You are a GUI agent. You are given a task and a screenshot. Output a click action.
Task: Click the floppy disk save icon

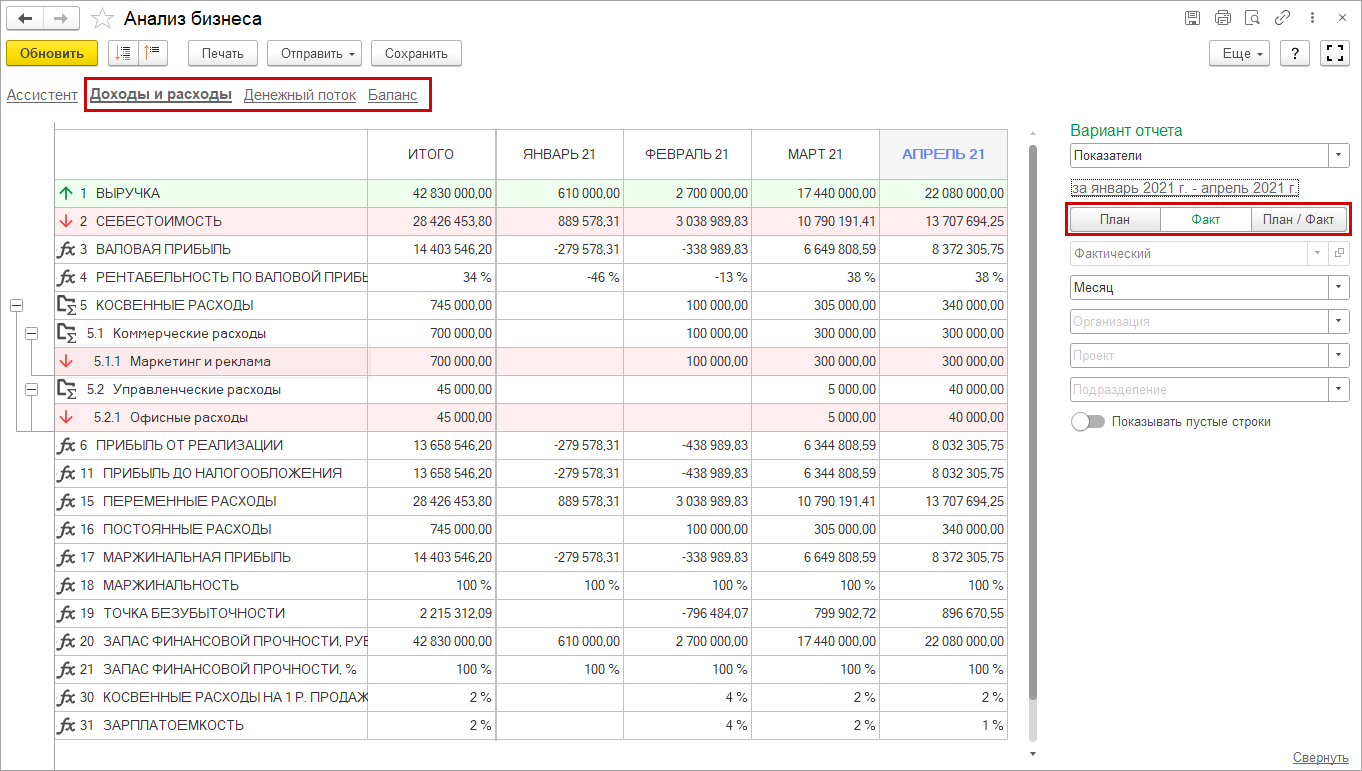pyautogui.click(x=1192, y=18)
